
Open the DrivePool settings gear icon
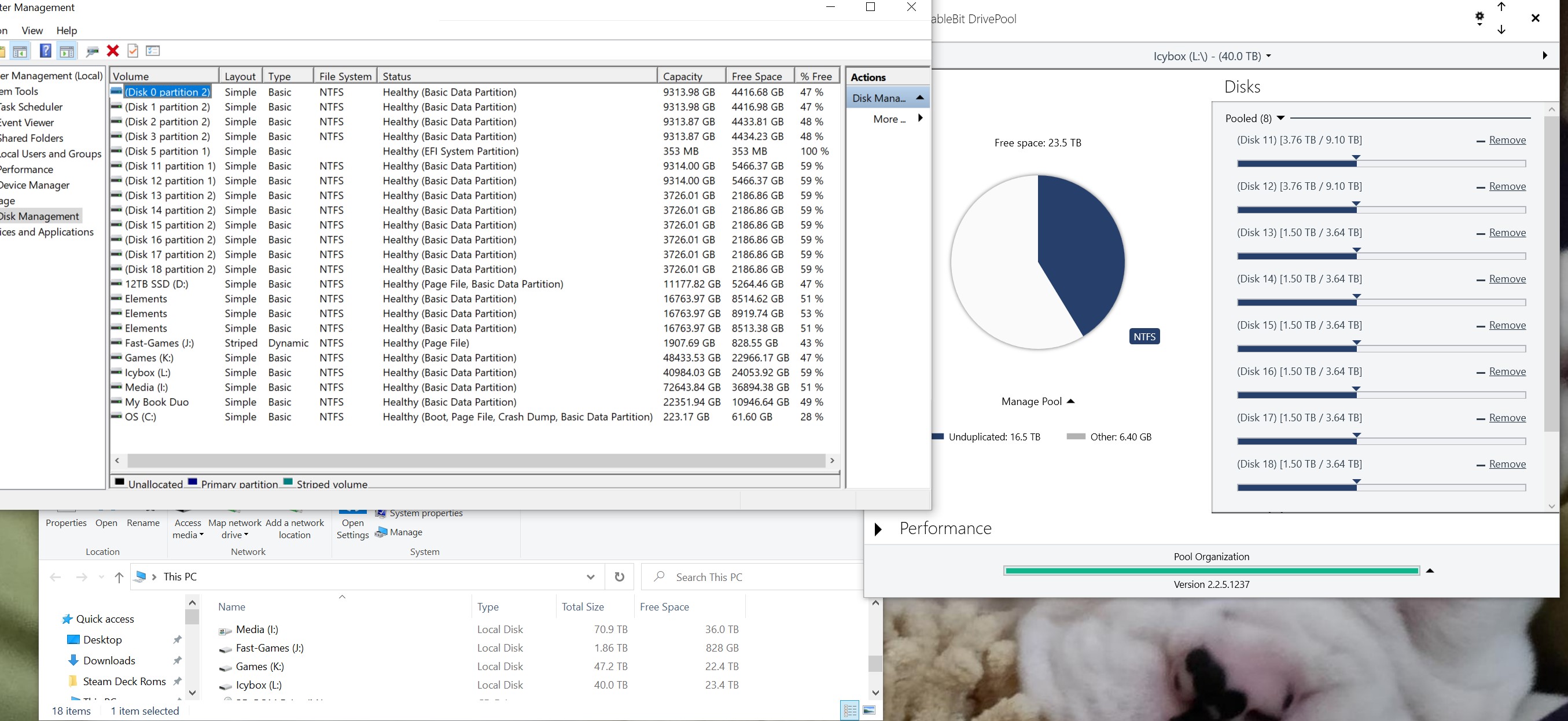tap(1479, 18)
